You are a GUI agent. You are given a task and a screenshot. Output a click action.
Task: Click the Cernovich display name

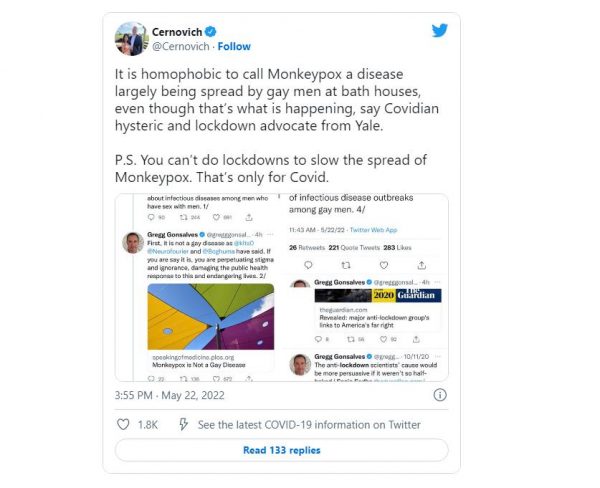(177, 32)
